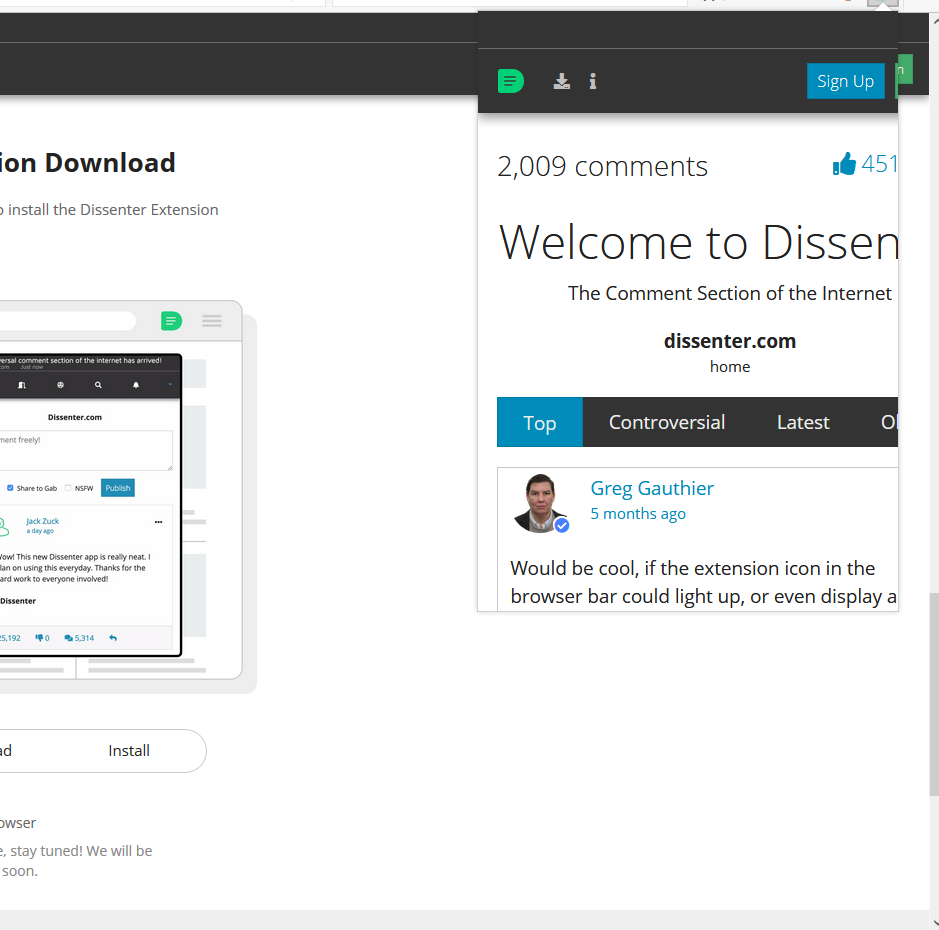Click the reply arrow icon in the preview

tap(113, 638)
